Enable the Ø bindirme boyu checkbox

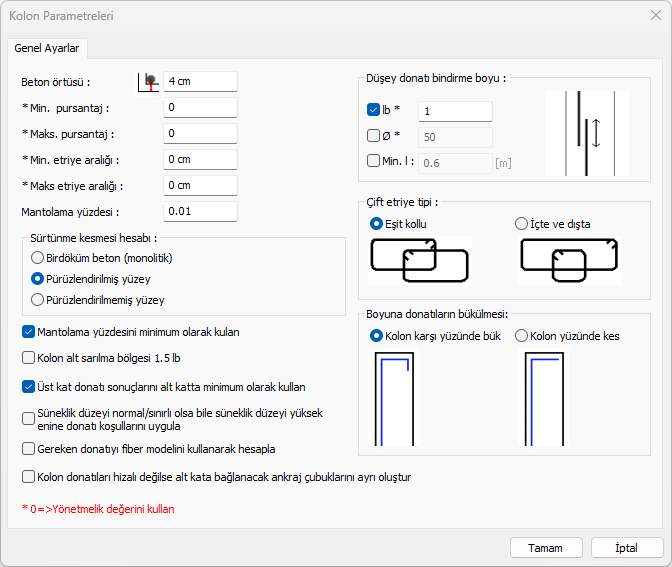tap(374, 135)
